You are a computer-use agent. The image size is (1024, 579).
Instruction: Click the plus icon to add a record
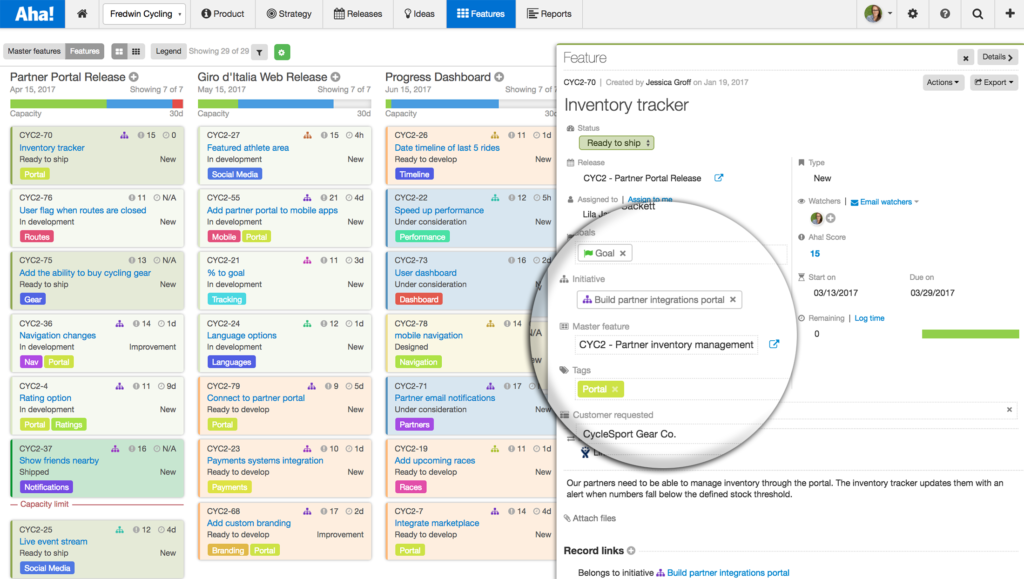click(1007, 14)
